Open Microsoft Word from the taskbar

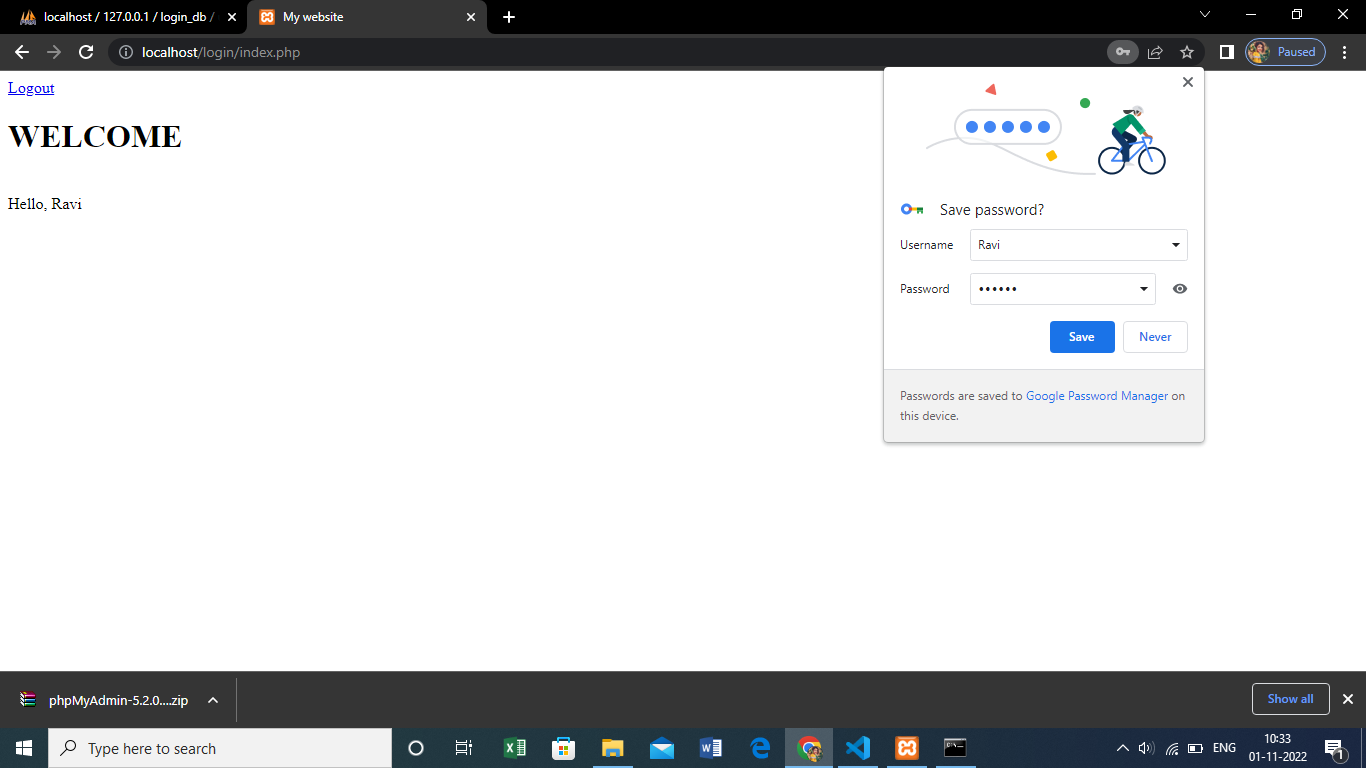coord(710,747)
